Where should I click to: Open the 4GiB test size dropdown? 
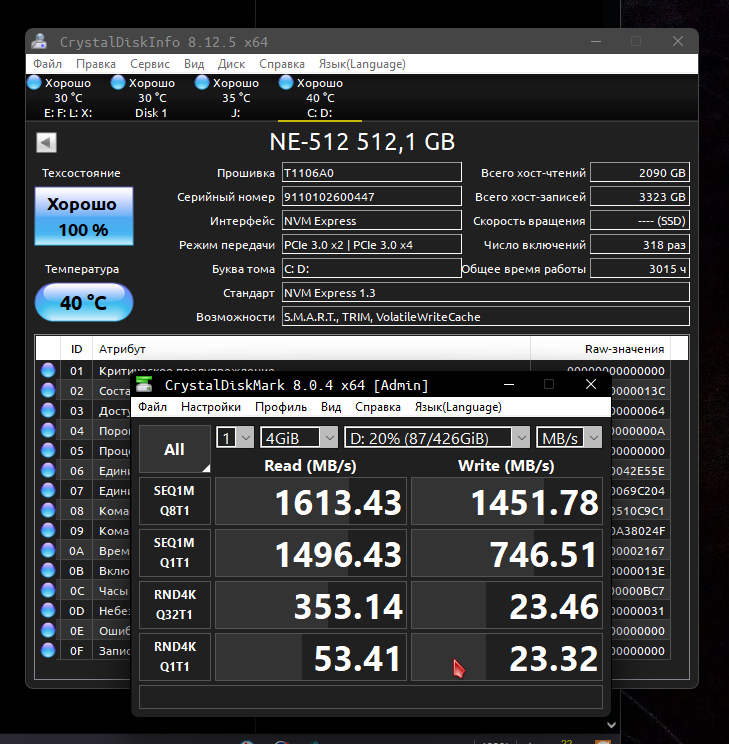(x=299, y=437)
